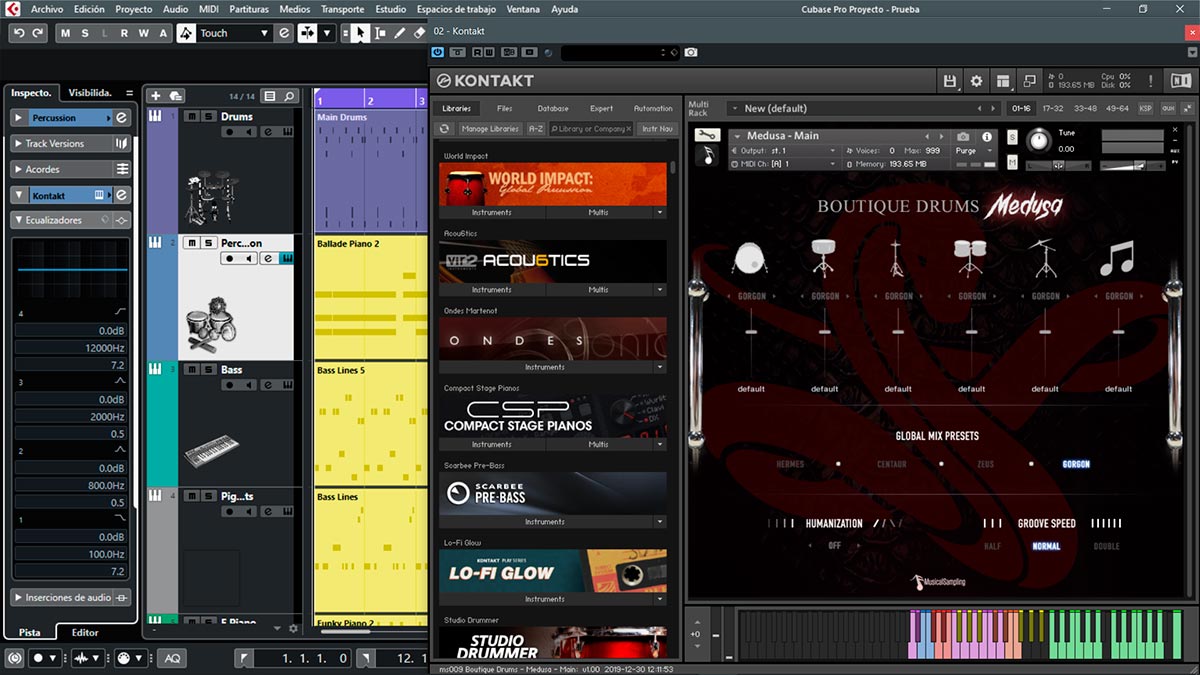Switch to Kontakt Files tab
Viewport: 1200px width, 675px height.
505,108
